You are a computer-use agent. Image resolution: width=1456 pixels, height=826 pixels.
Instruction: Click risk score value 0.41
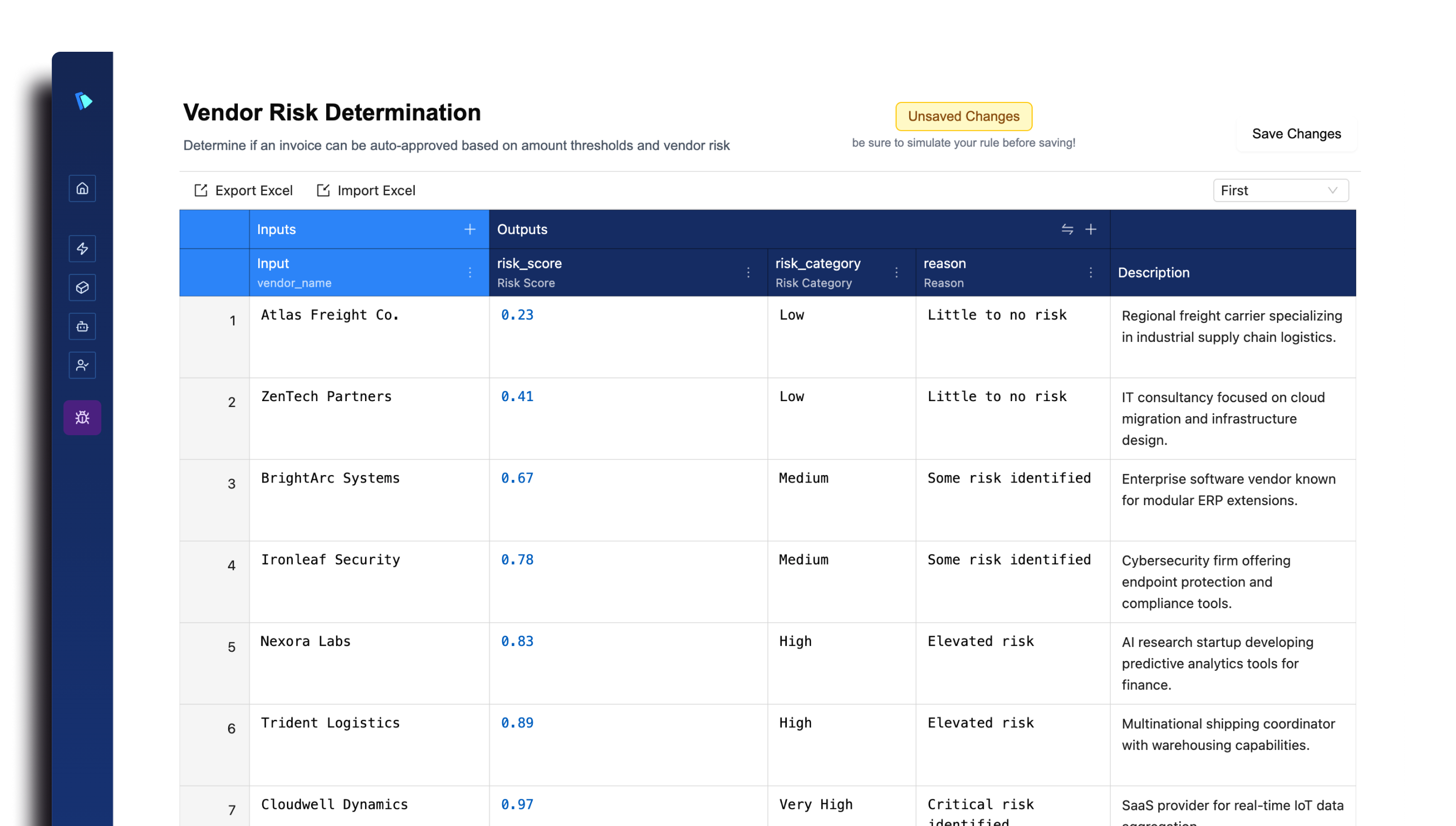pyautogui.click(x=517, y=396)
